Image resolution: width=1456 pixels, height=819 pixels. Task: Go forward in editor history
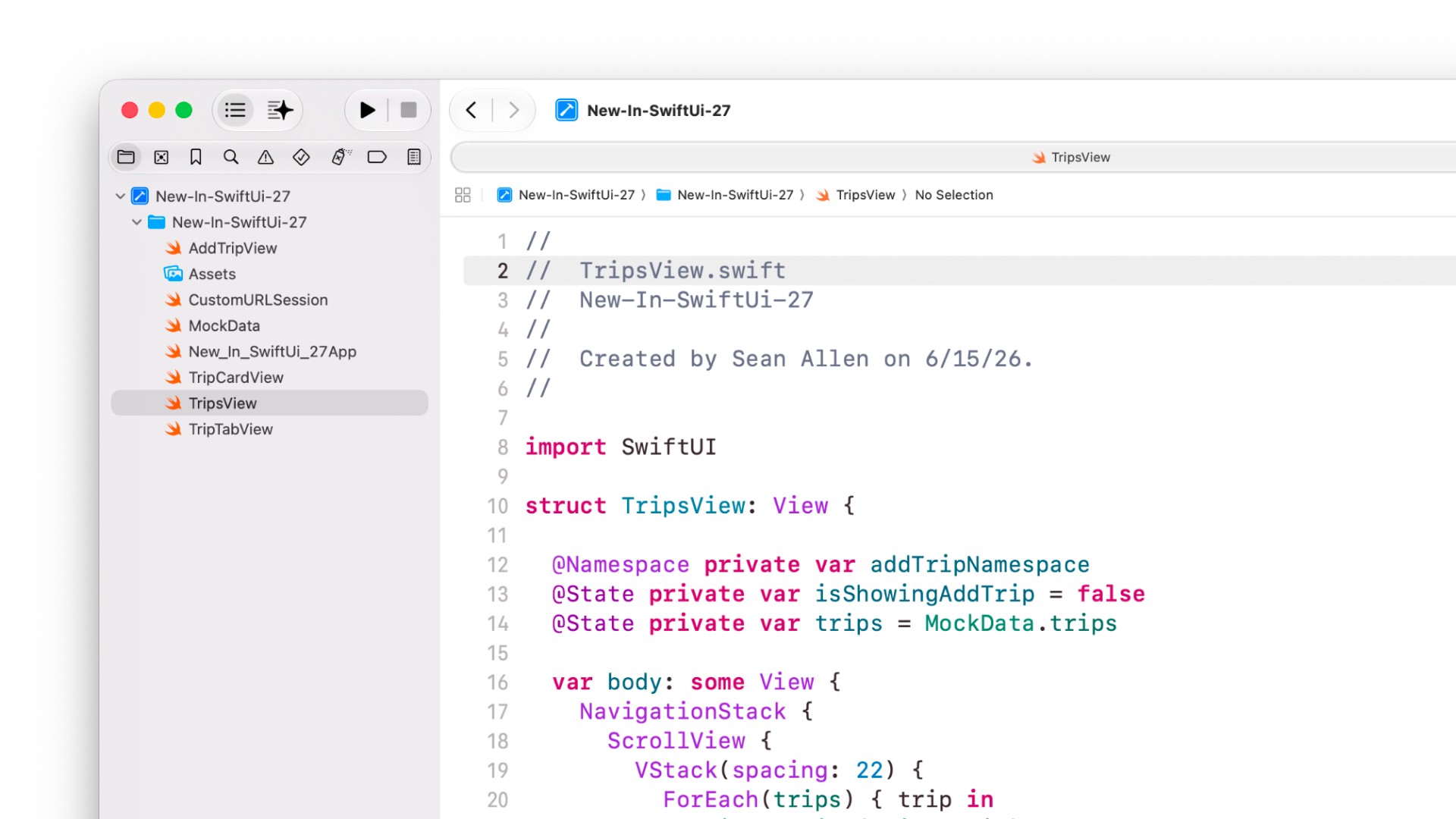(513, 111)
